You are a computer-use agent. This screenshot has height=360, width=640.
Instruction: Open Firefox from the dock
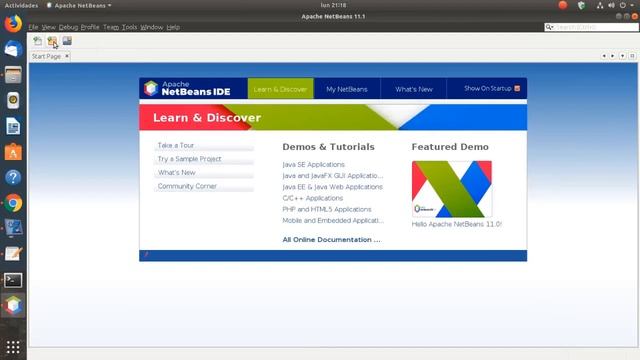[13, 23]
